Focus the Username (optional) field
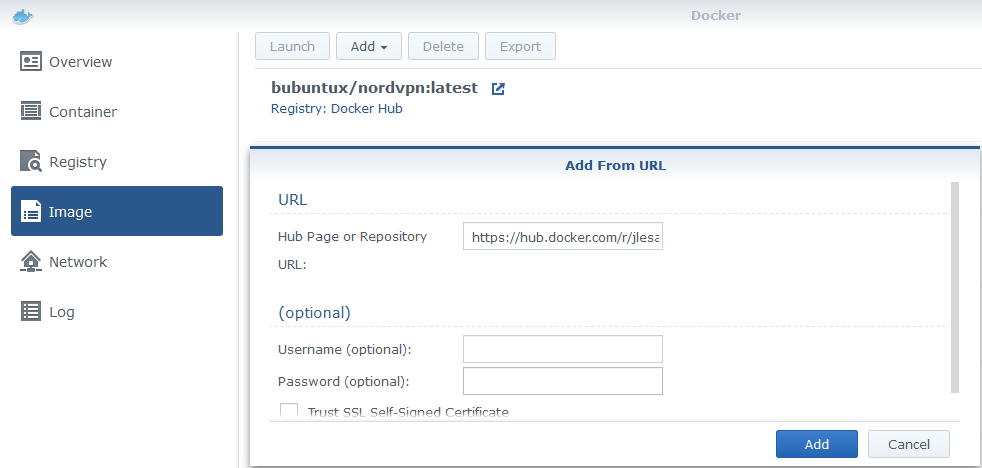Viewport: 982px width, 468px height. 562,349
